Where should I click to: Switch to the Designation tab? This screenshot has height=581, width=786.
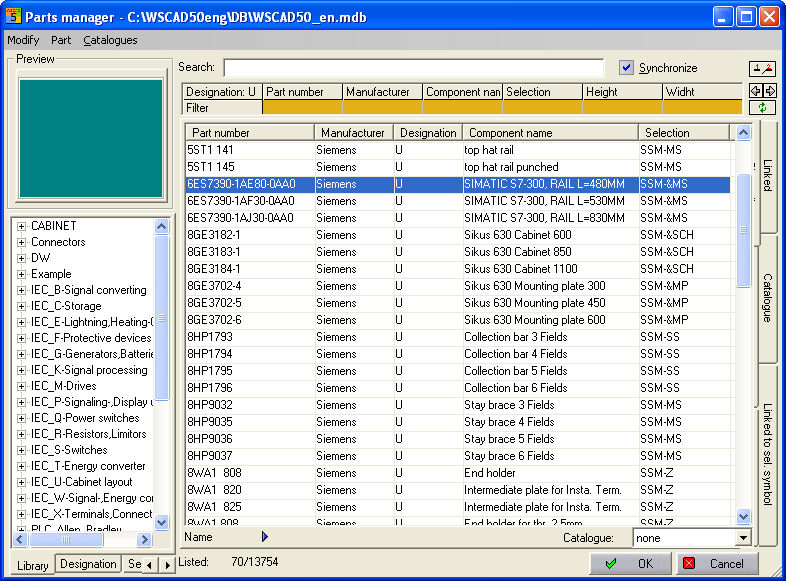click(88, 564)
